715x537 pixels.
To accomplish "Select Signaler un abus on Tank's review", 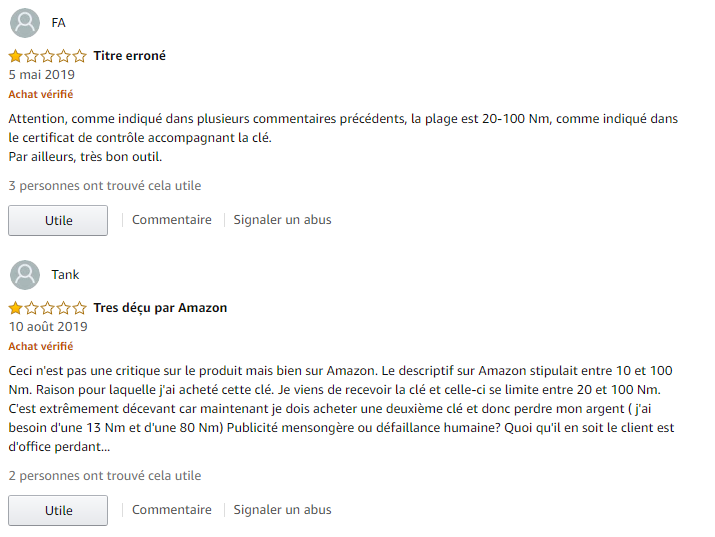I will pyautogui.click(x=282, y=510).
